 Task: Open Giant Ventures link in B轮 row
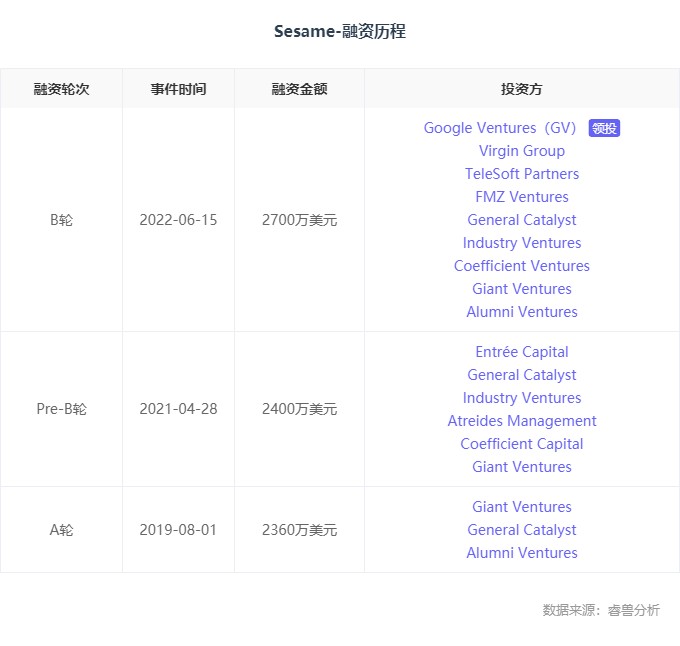[x=522, y=289]
